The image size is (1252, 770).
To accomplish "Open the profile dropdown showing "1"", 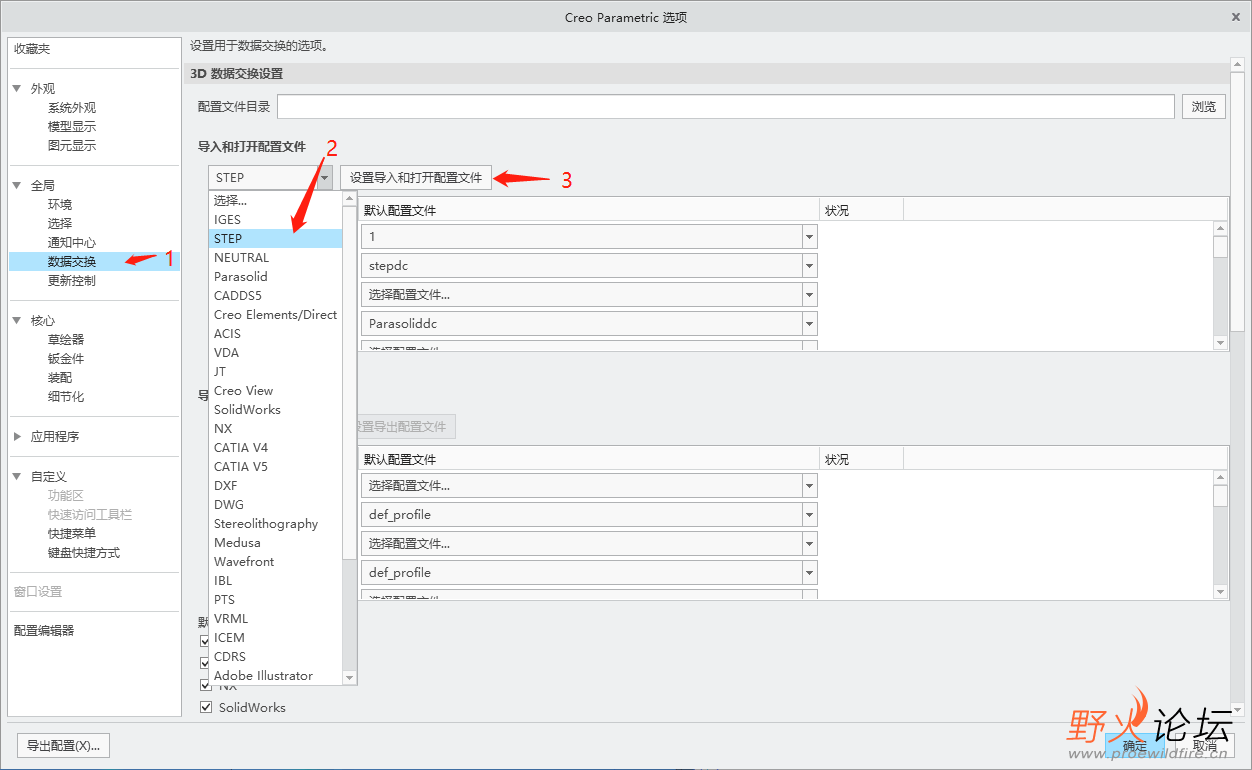I will pos(809,237).
